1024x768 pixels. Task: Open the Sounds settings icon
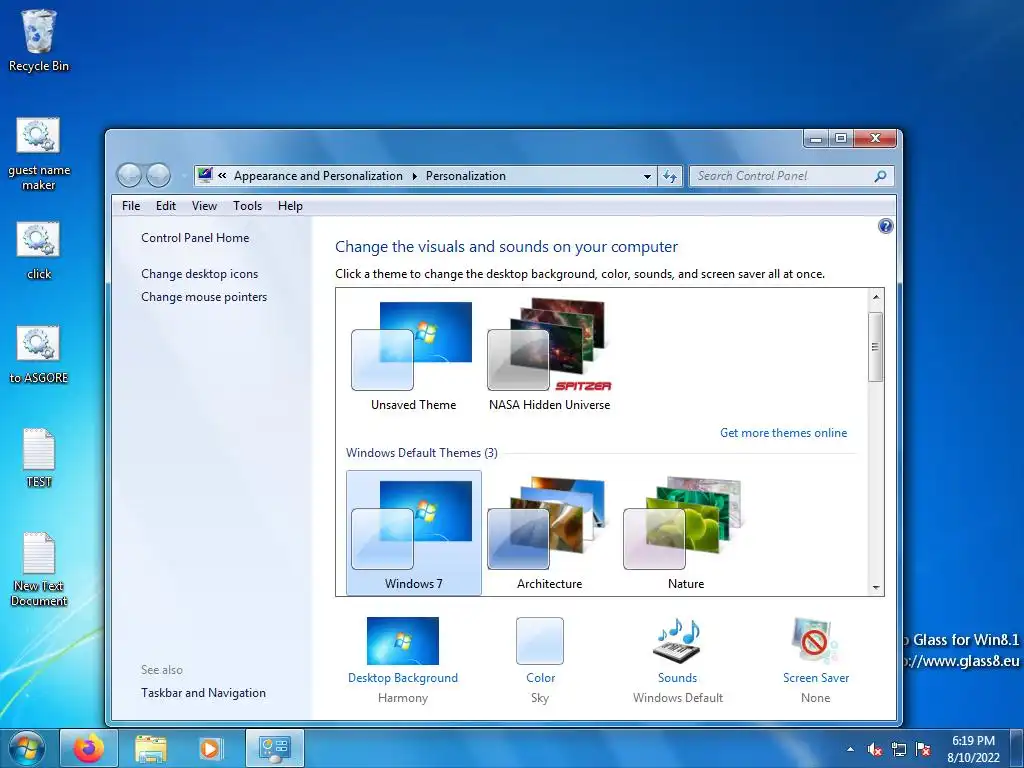click(x=677, y=639)
